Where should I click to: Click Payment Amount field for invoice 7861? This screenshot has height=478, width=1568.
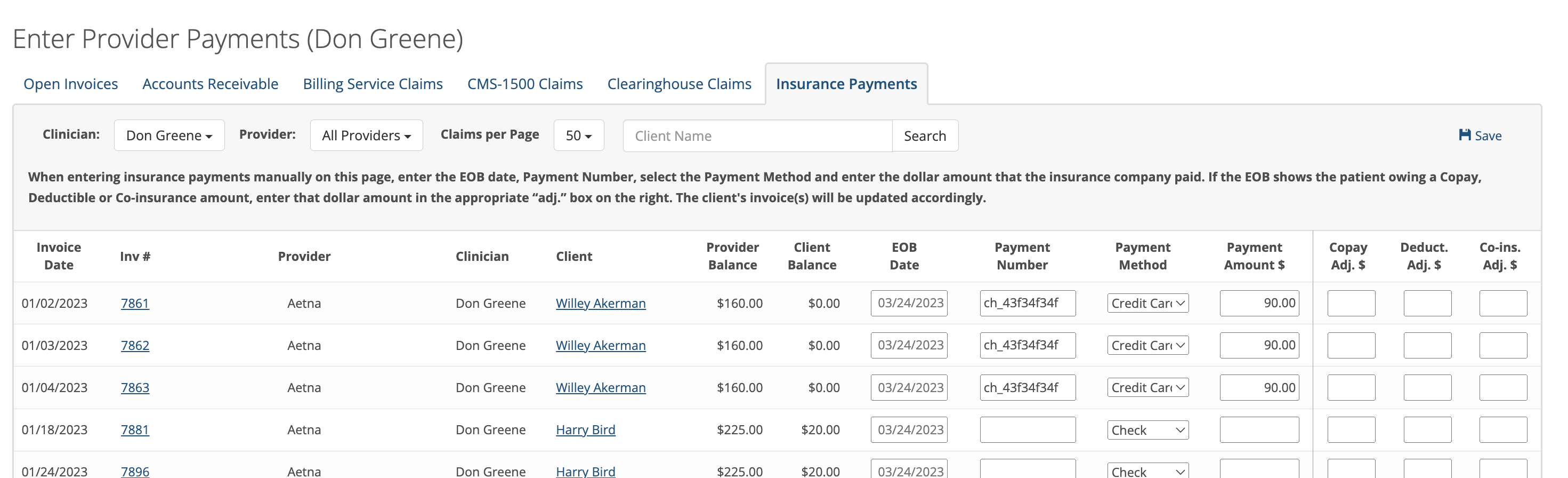(x=1259, y=303)
